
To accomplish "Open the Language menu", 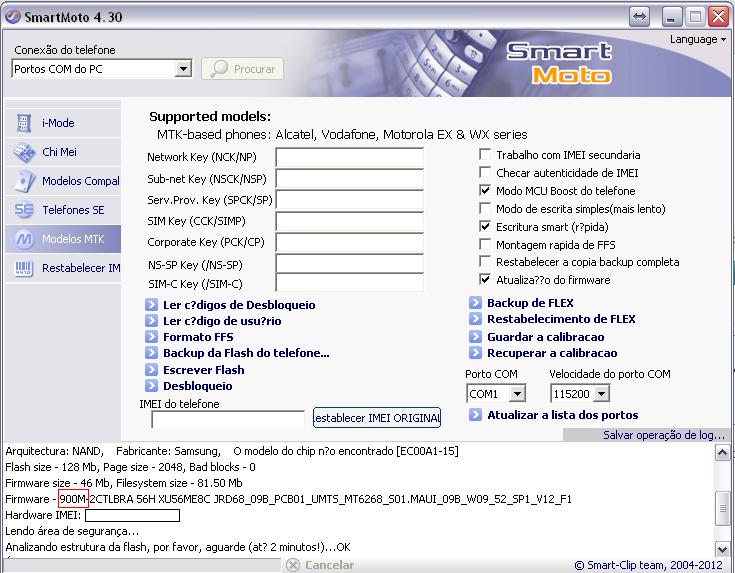I will (698, 39).
